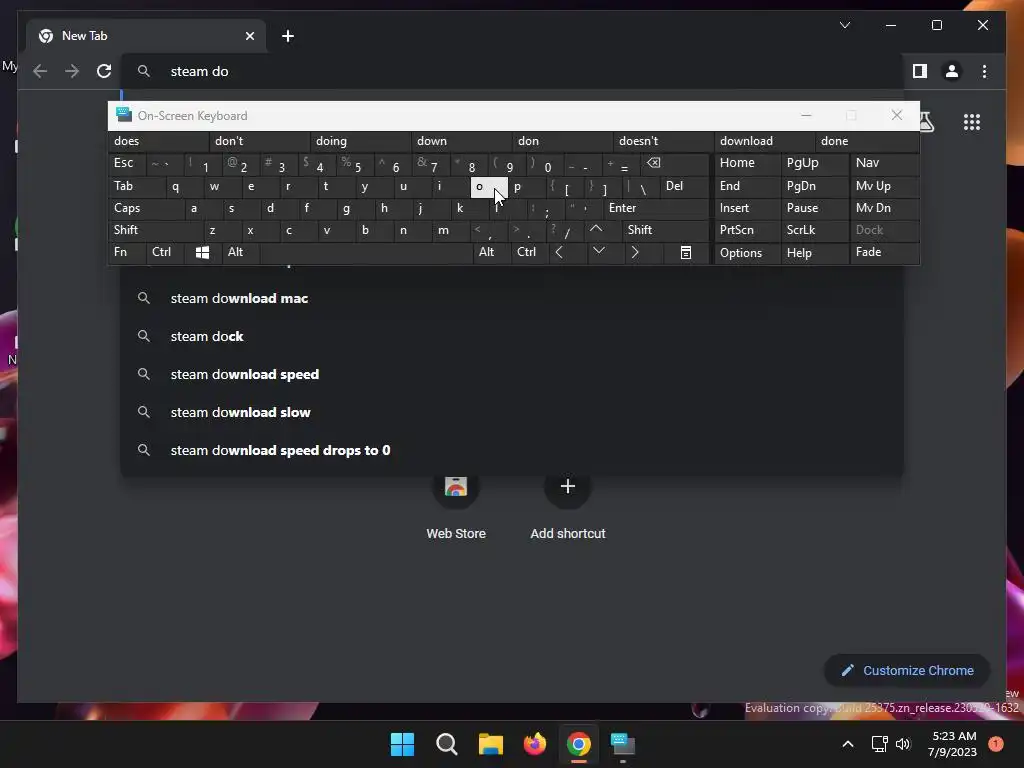Toggle the left Ctrl key on the On-Screen Keyboard

pos(165,252)
